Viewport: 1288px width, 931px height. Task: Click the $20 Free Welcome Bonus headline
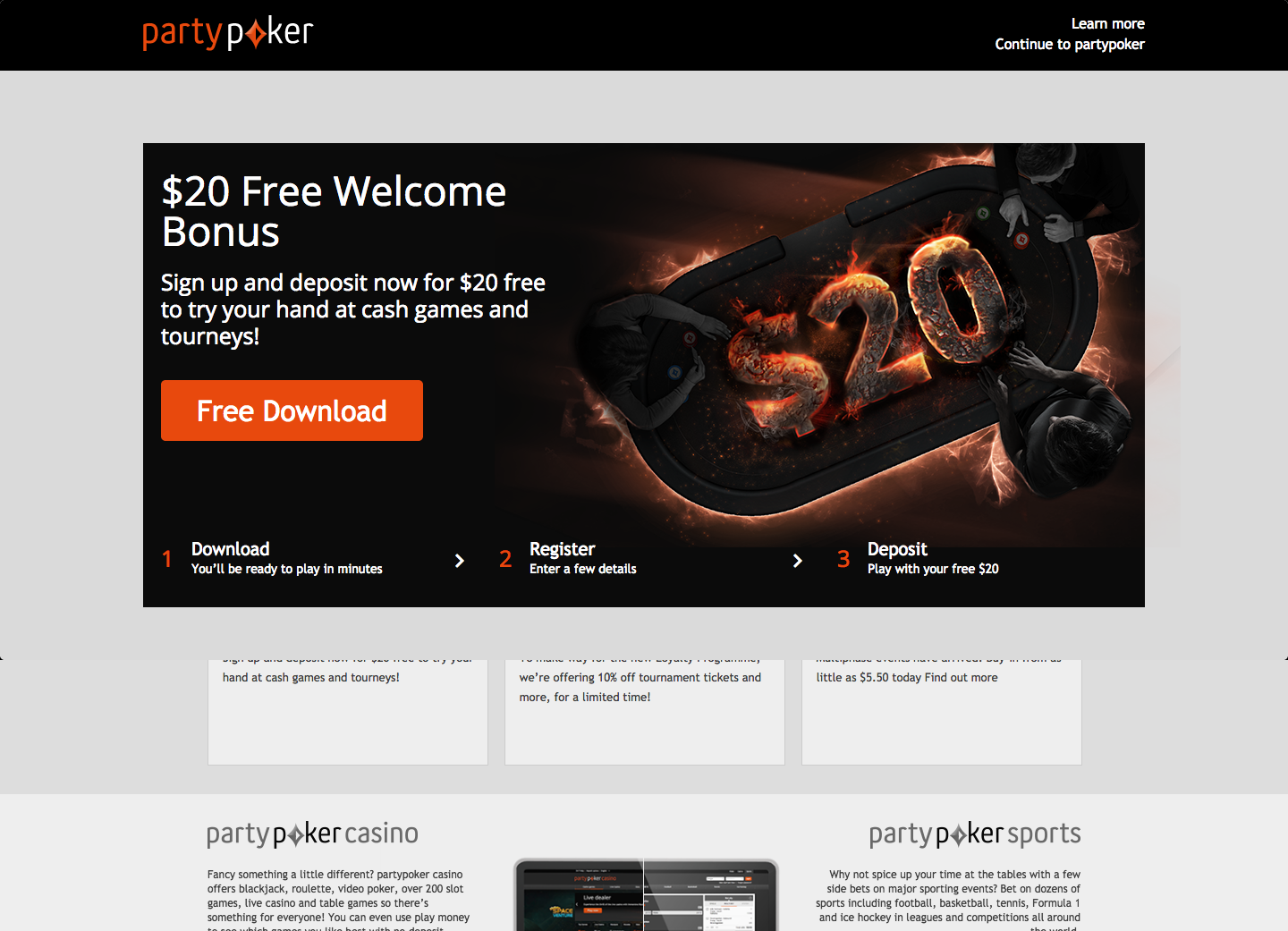(334, 211)
